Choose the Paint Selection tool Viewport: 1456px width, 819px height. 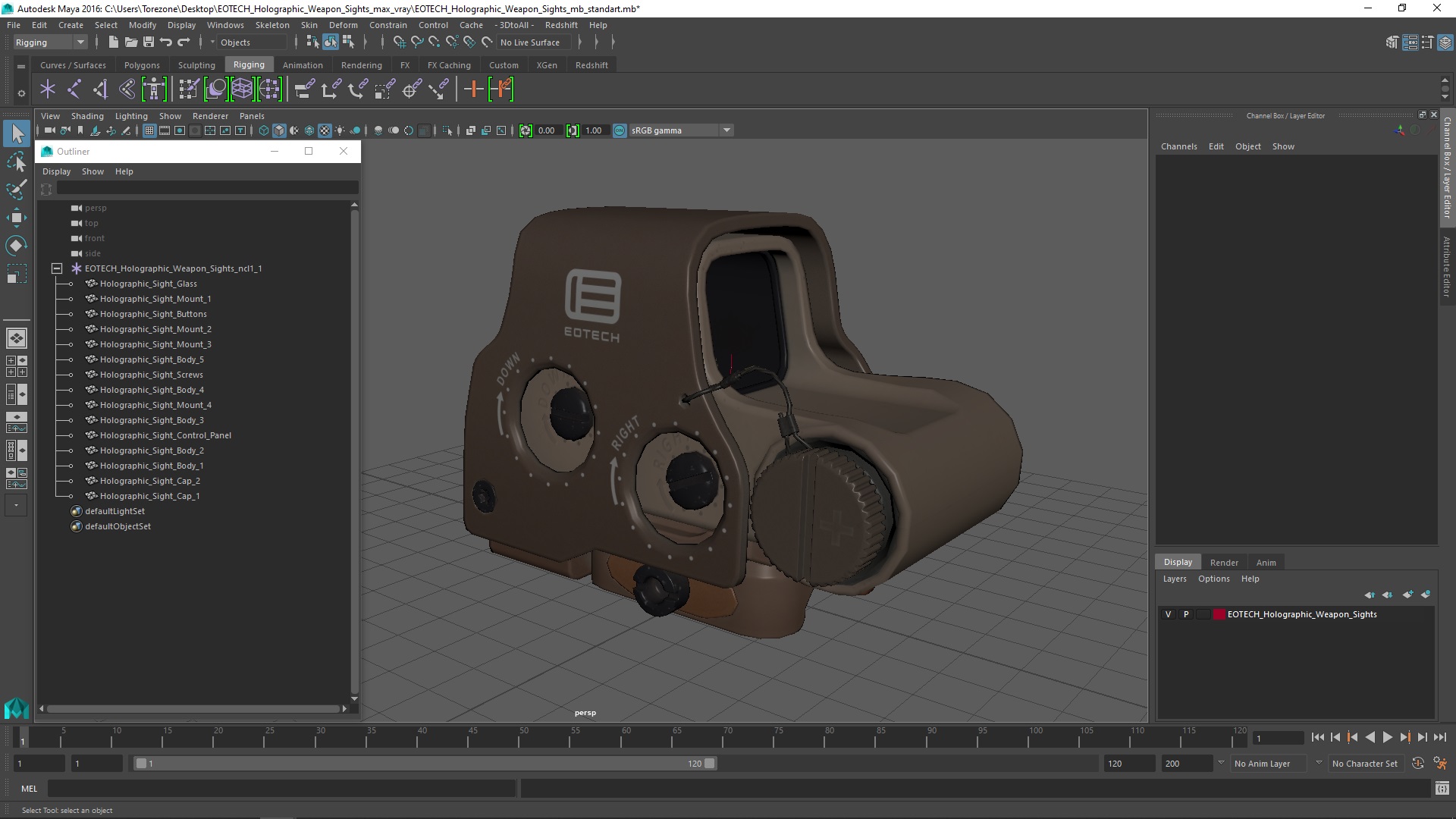point(17,190)
